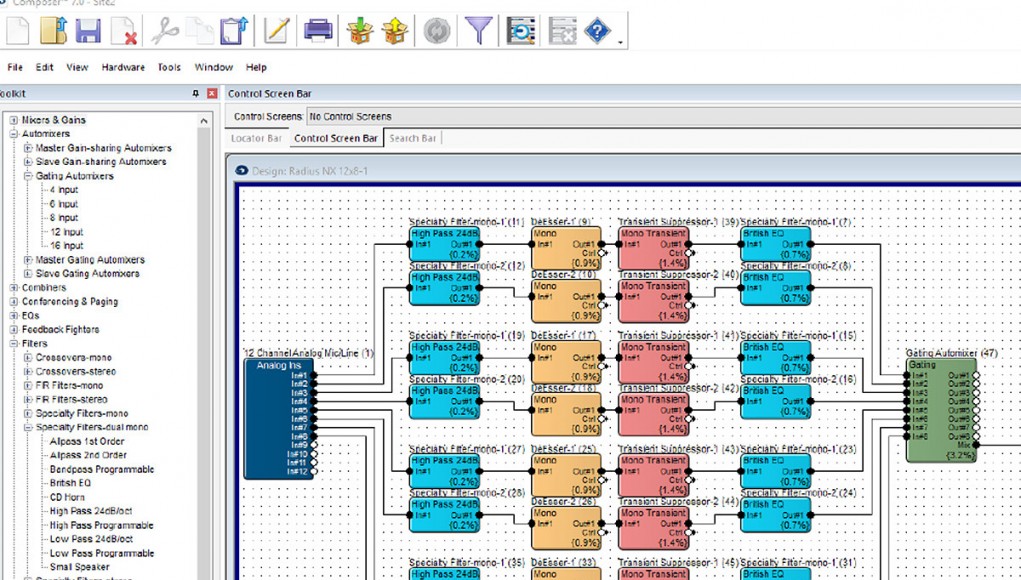Image resolution: width=1021 pixels, height=580 pixels.
Task: Close the Toolkit panel with red X
Action: pos(212,93)
